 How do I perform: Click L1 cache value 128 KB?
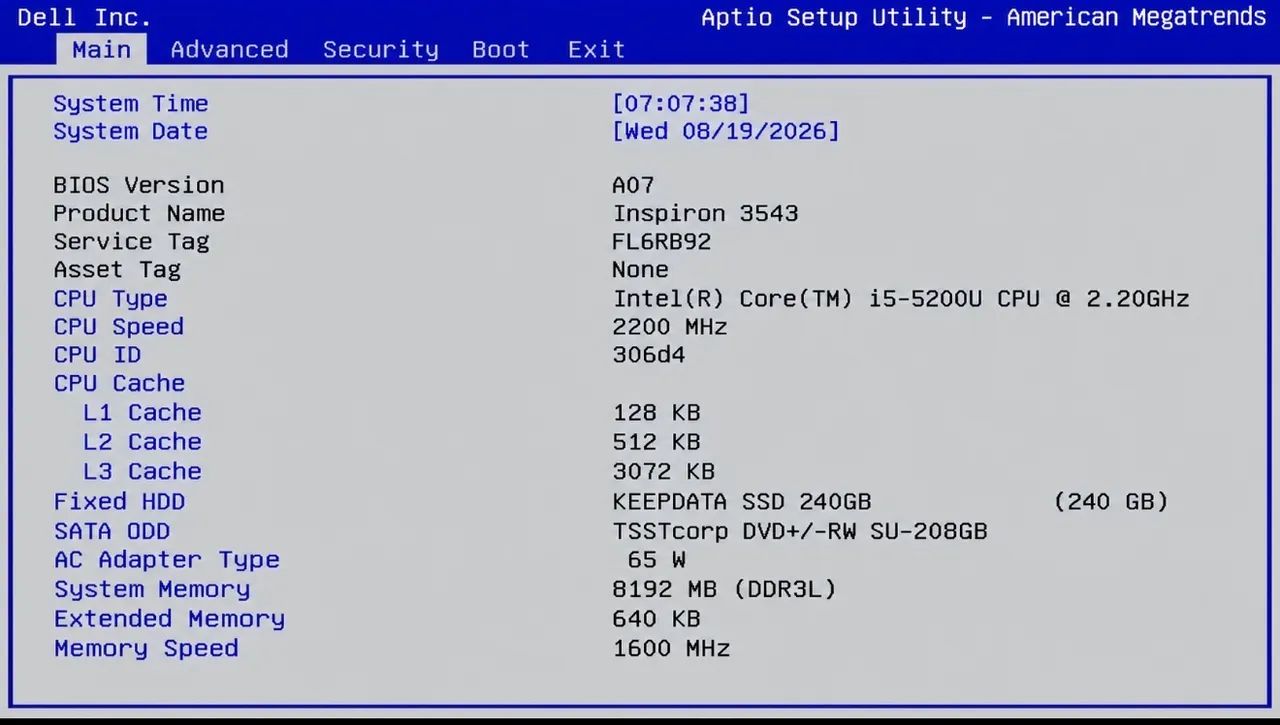click(x=656, y=412)
